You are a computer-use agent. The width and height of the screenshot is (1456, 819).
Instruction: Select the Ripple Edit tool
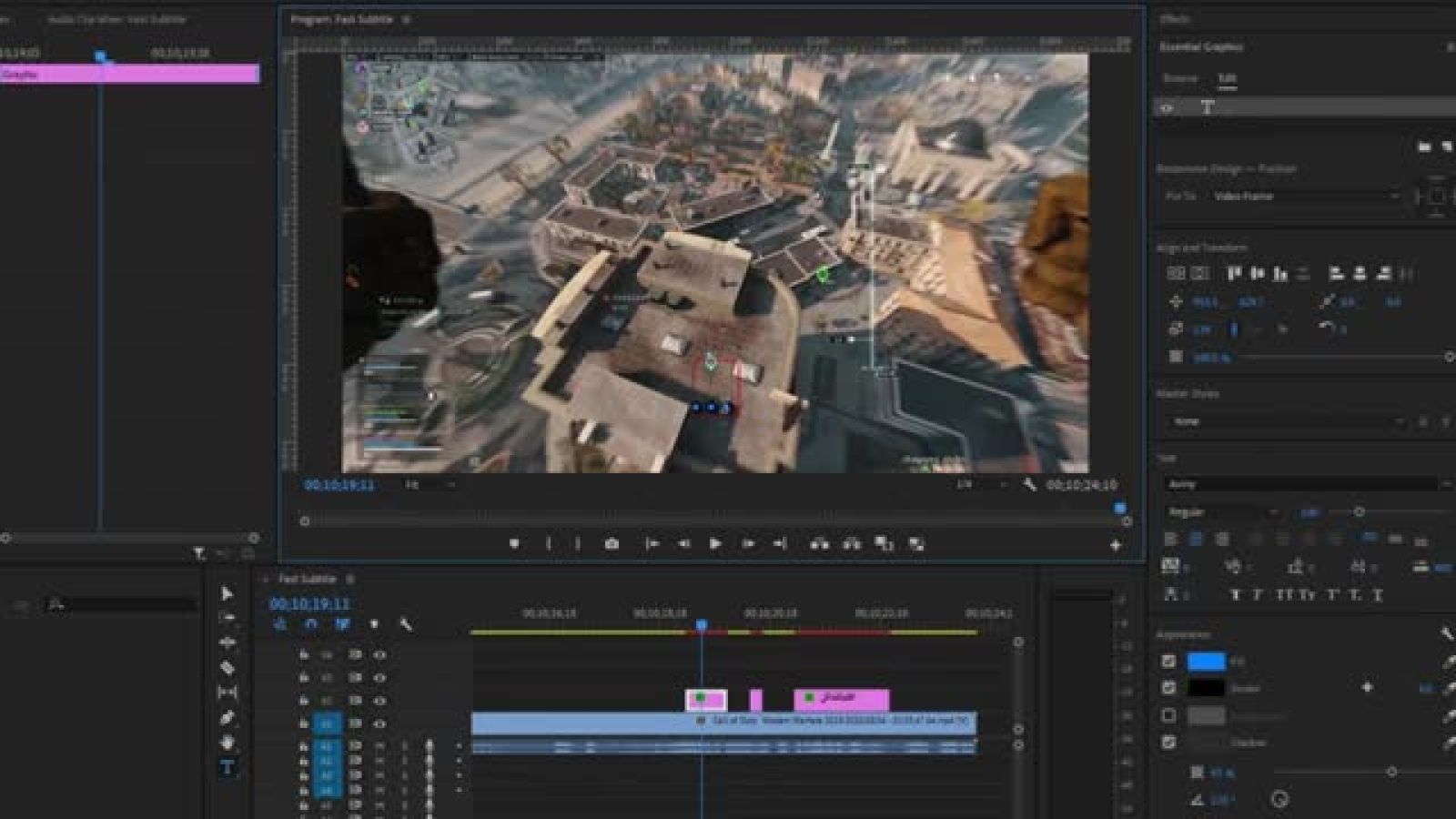click(x=227, y=642)
